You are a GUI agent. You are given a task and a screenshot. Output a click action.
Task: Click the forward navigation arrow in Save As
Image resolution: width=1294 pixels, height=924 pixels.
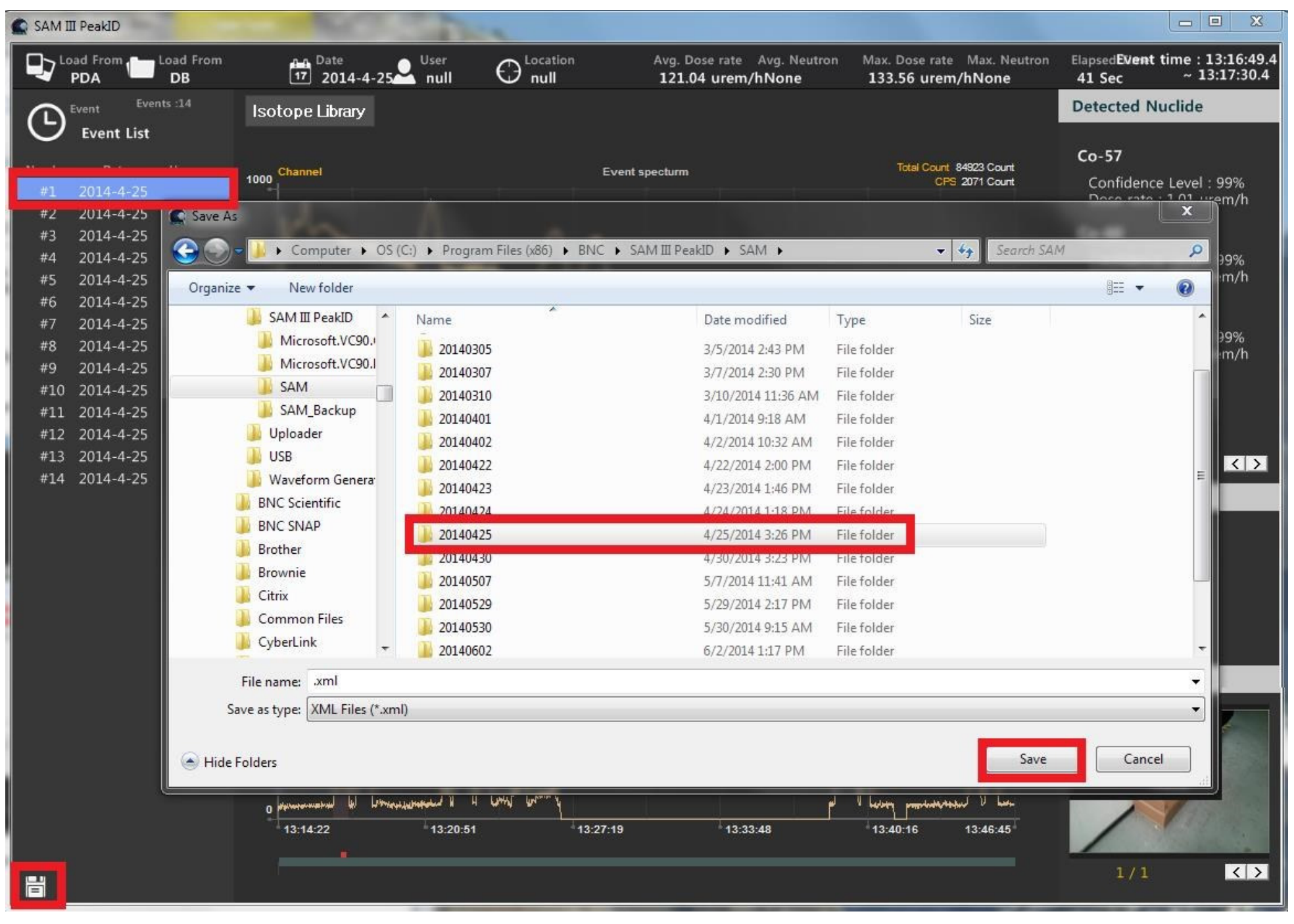coord(216,251)
